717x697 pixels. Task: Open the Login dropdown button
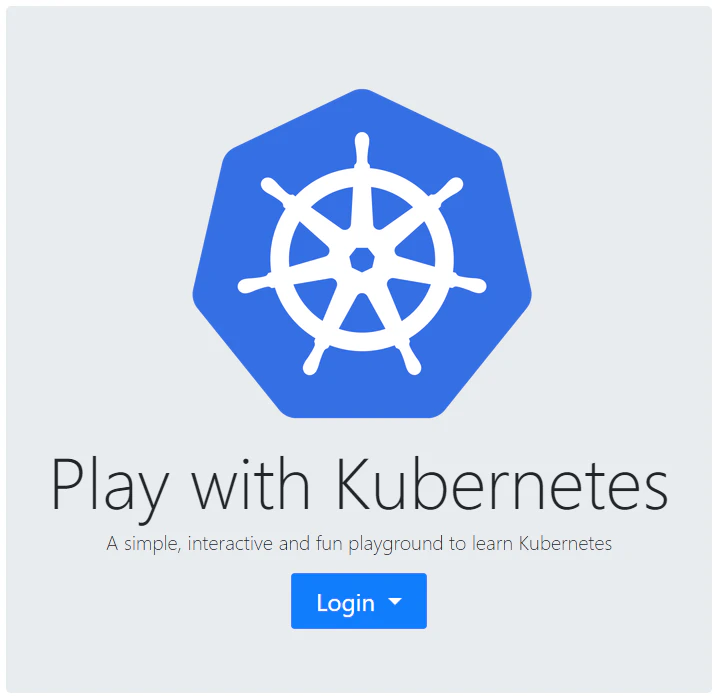358,600
